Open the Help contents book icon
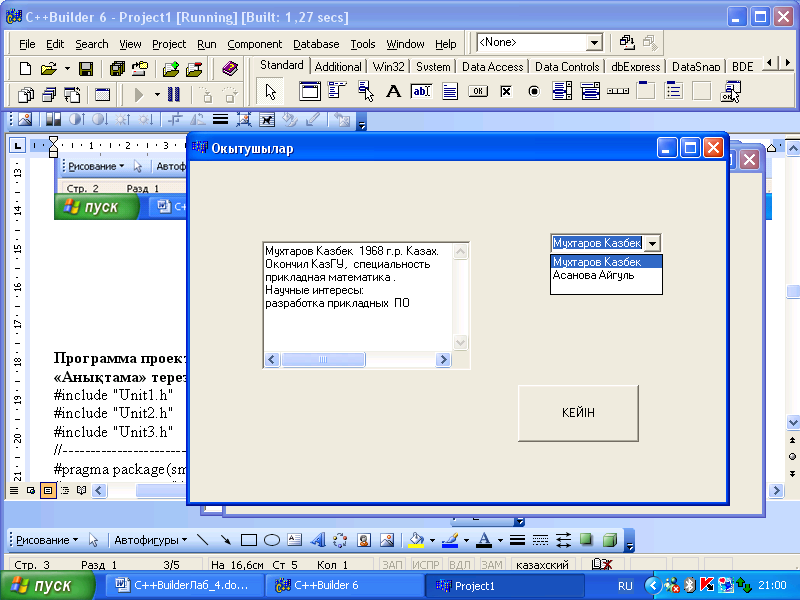 tap(230, 68)
